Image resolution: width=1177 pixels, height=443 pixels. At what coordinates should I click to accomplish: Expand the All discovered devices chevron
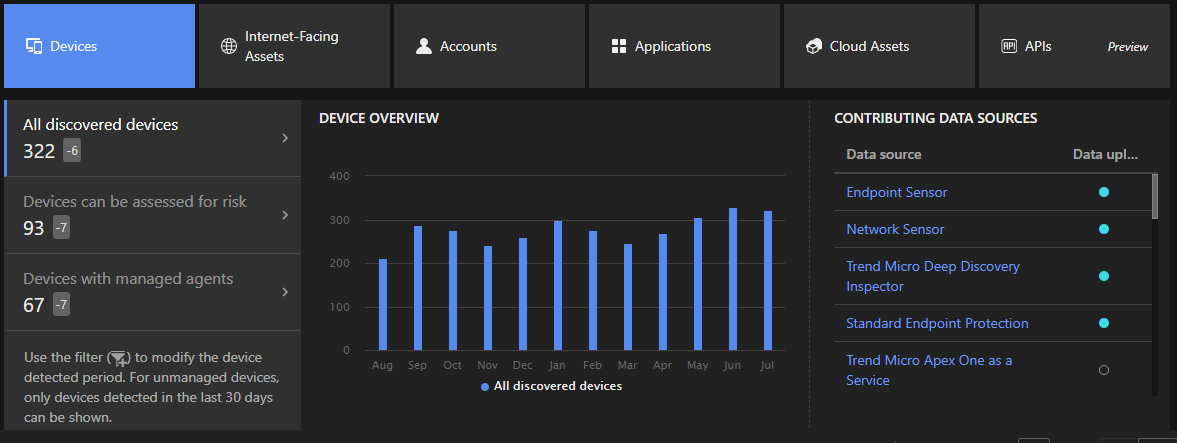pos(285,138)
